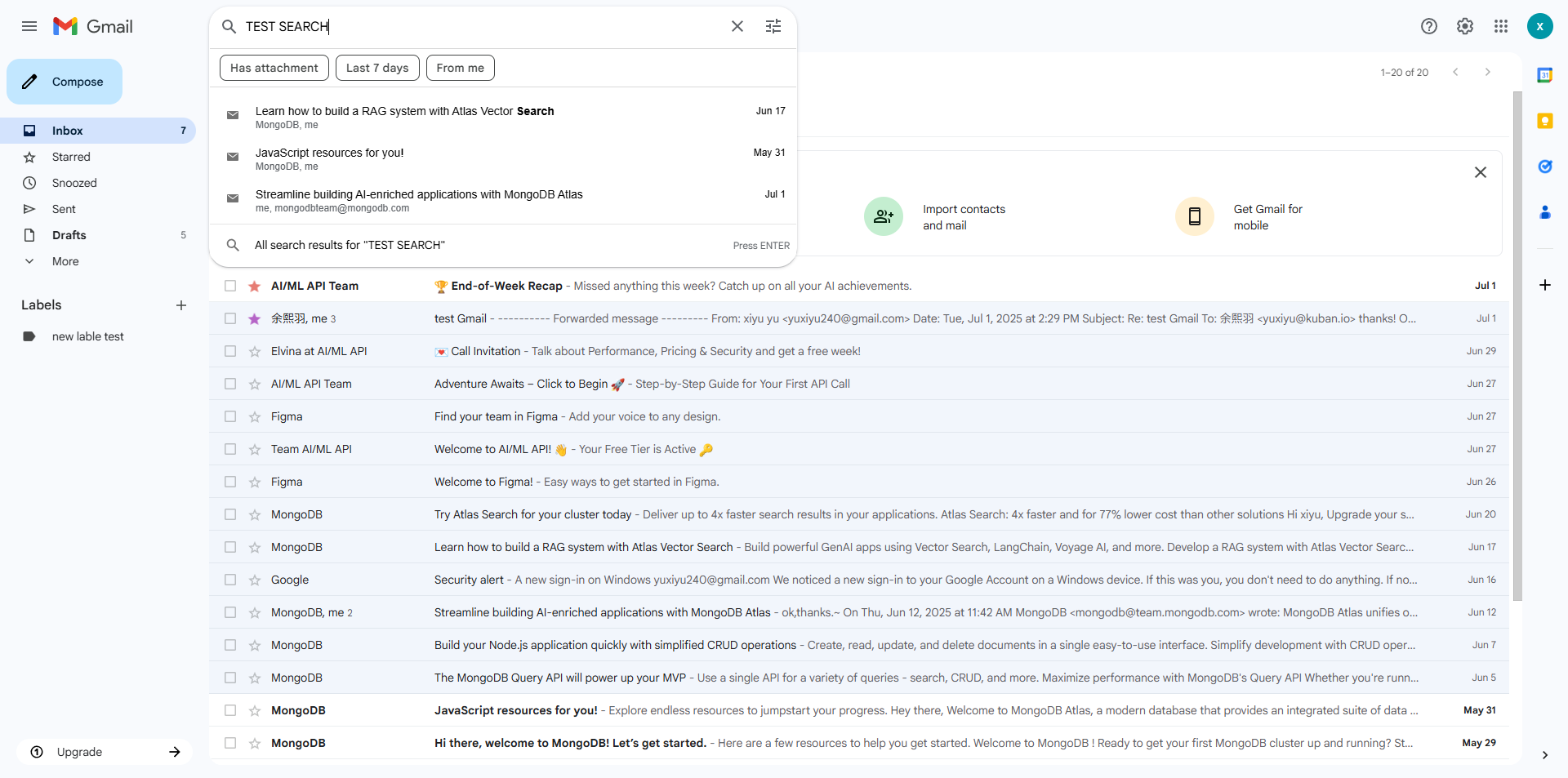Click the 1–20 of 20 count
The image size is (1568, 778).
[x=1405, y=73]
